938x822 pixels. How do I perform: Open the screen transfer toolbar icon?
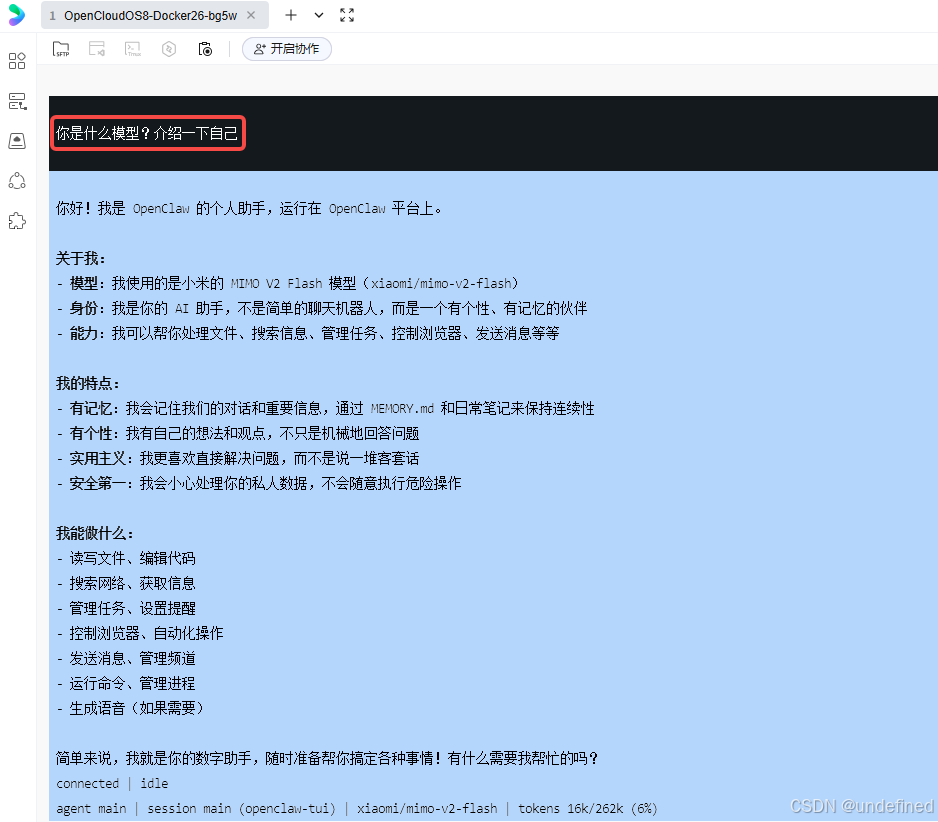(x=97, y=49)
